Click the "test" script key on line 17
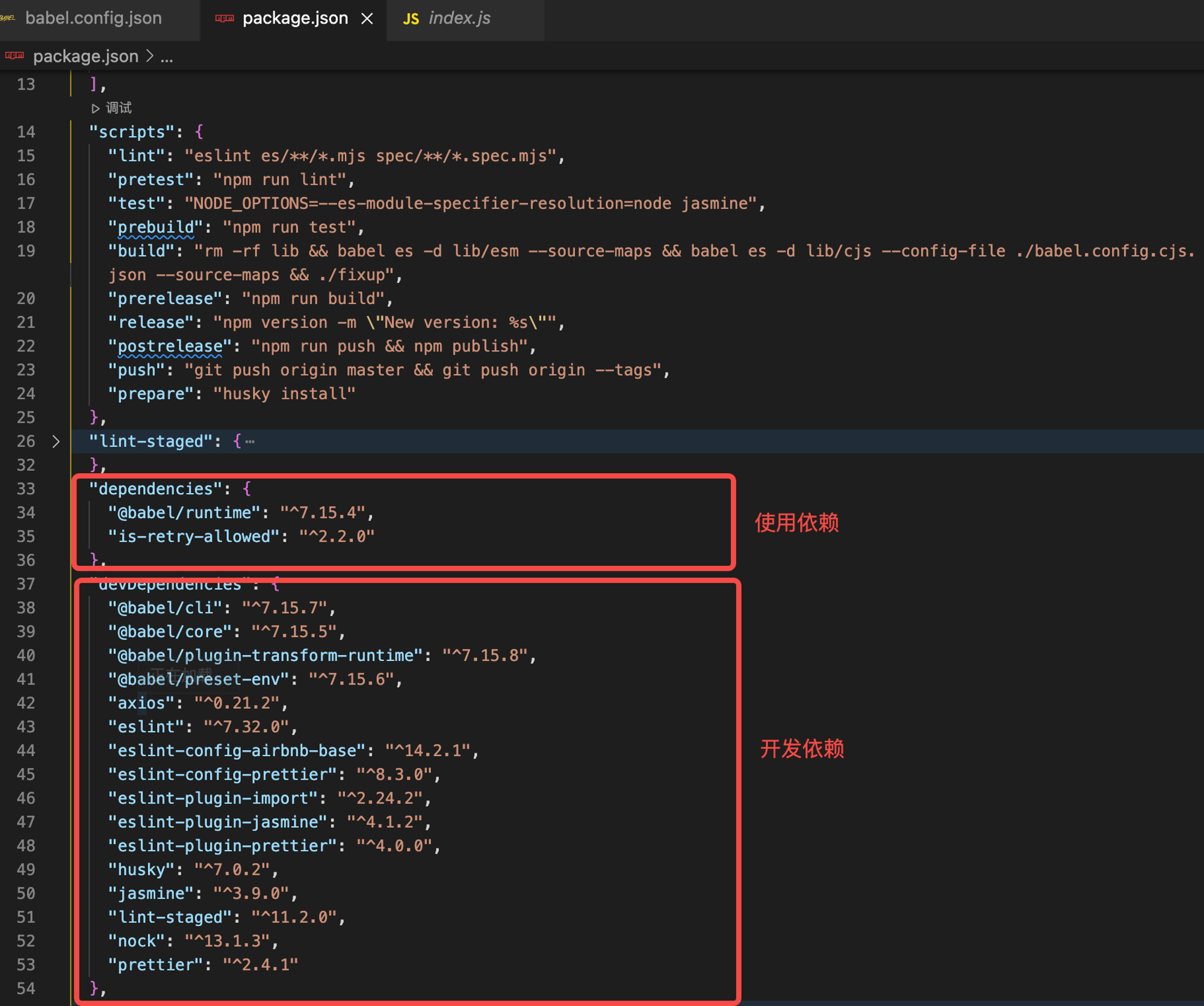The image size is (1204, 1006). tap(137, 203)
